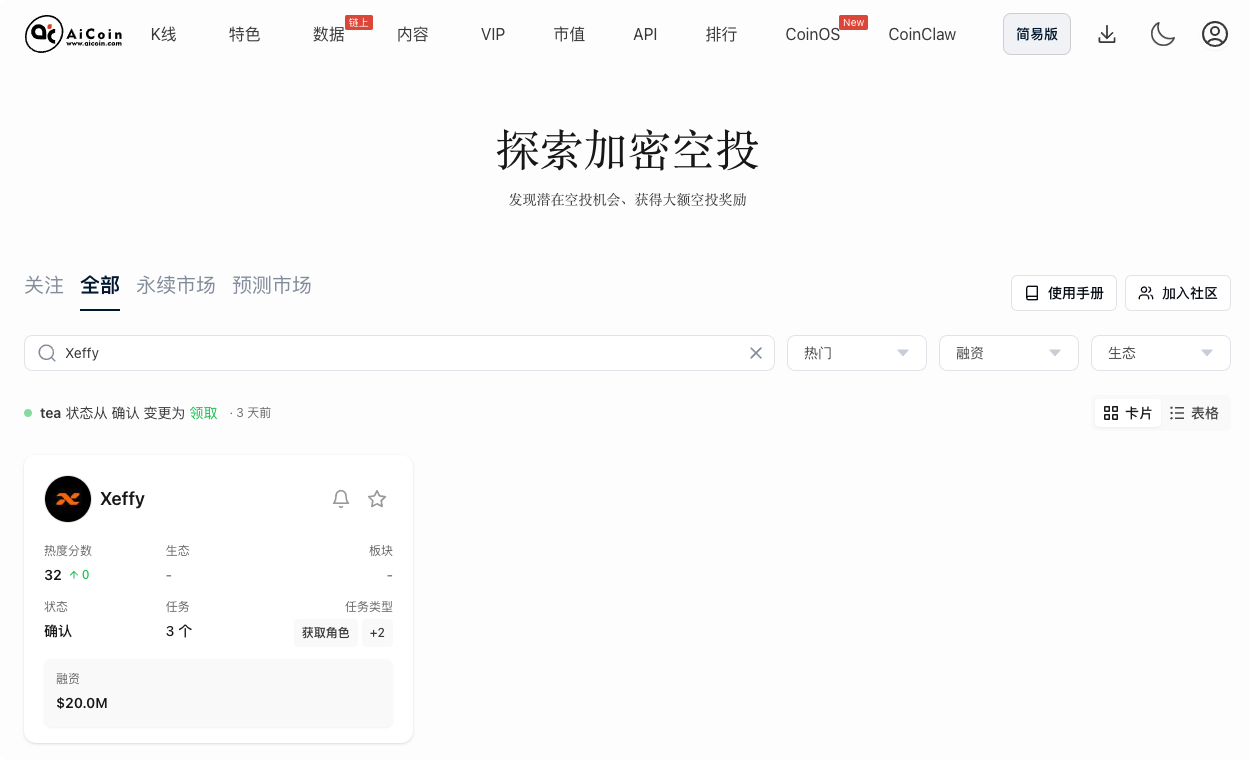Click the tea status update notice
The height and width of the screenshot is (760, 1250).
point(147,413)
